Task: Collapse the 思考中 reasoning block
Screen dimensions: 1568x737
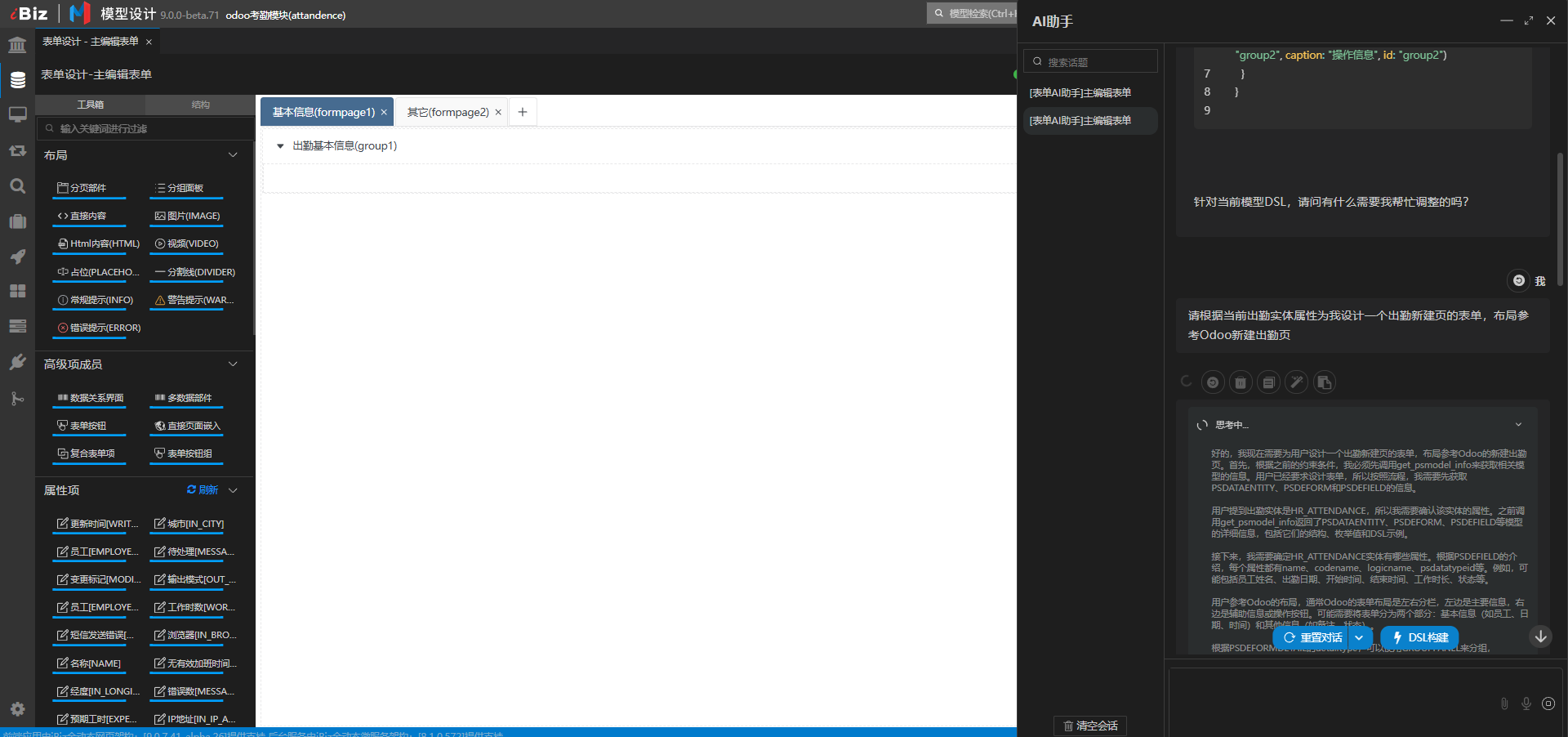Action: pyautogui.click(x=1518, y=425)
